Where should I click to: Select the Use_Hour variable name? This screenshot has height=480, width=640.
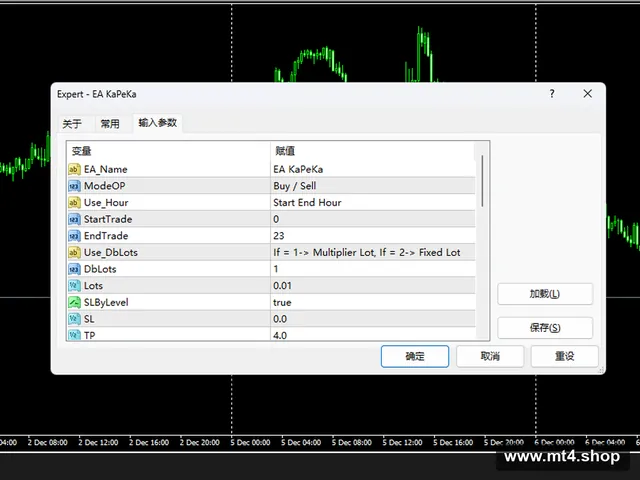(106, 202)
